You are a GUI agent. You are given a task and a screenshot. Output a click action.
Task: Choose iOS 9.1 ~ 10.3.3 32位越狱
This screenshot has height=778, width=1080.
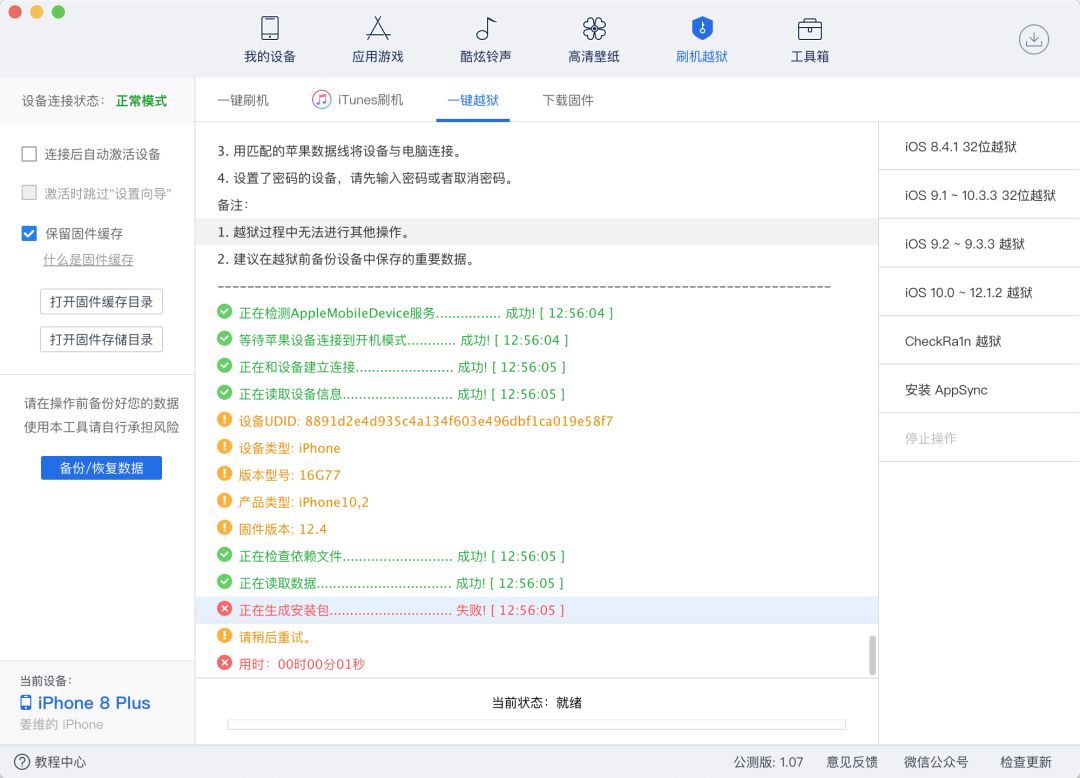coord(979,195)
